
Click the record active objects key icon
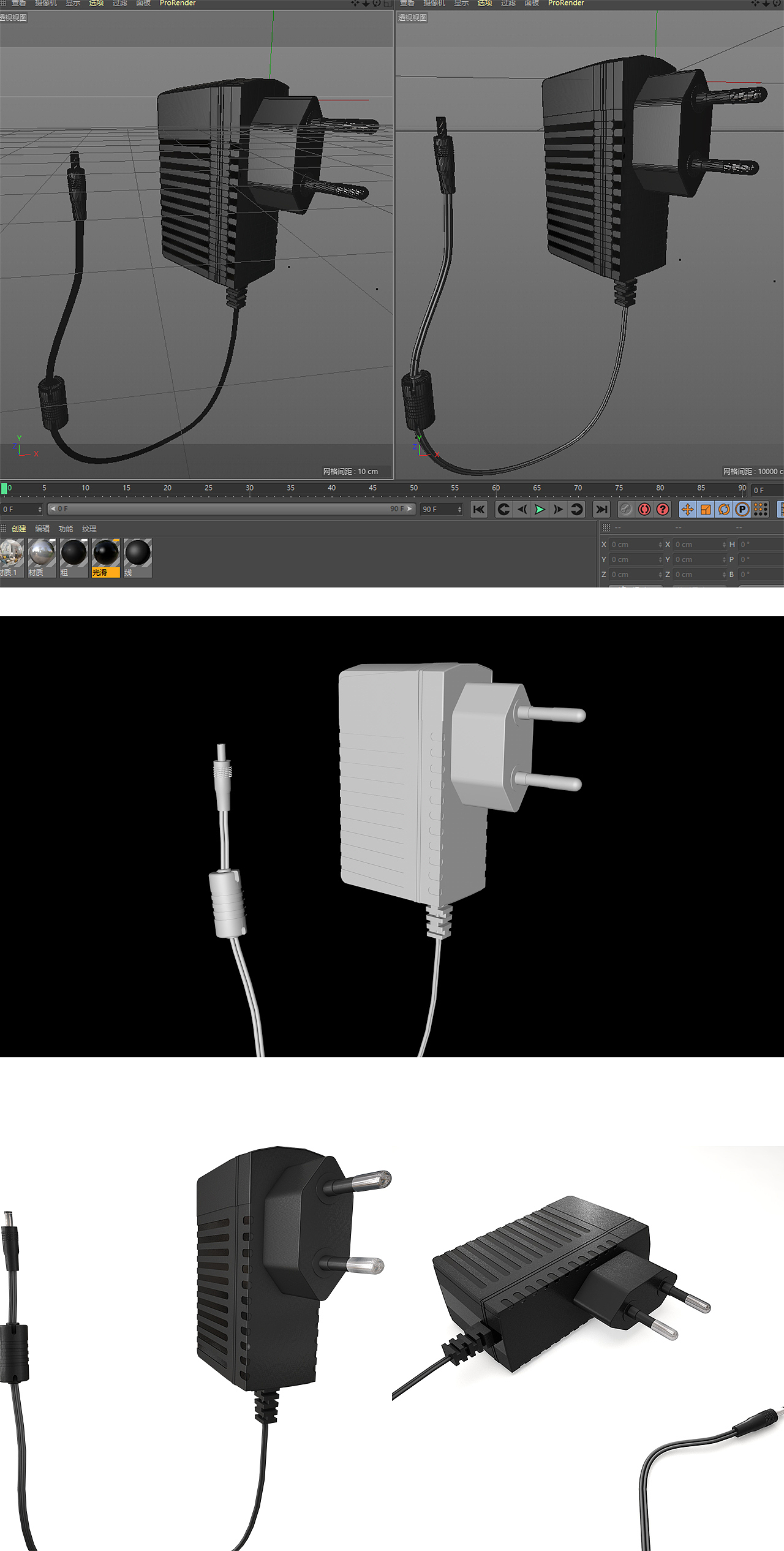coord(626,509)
